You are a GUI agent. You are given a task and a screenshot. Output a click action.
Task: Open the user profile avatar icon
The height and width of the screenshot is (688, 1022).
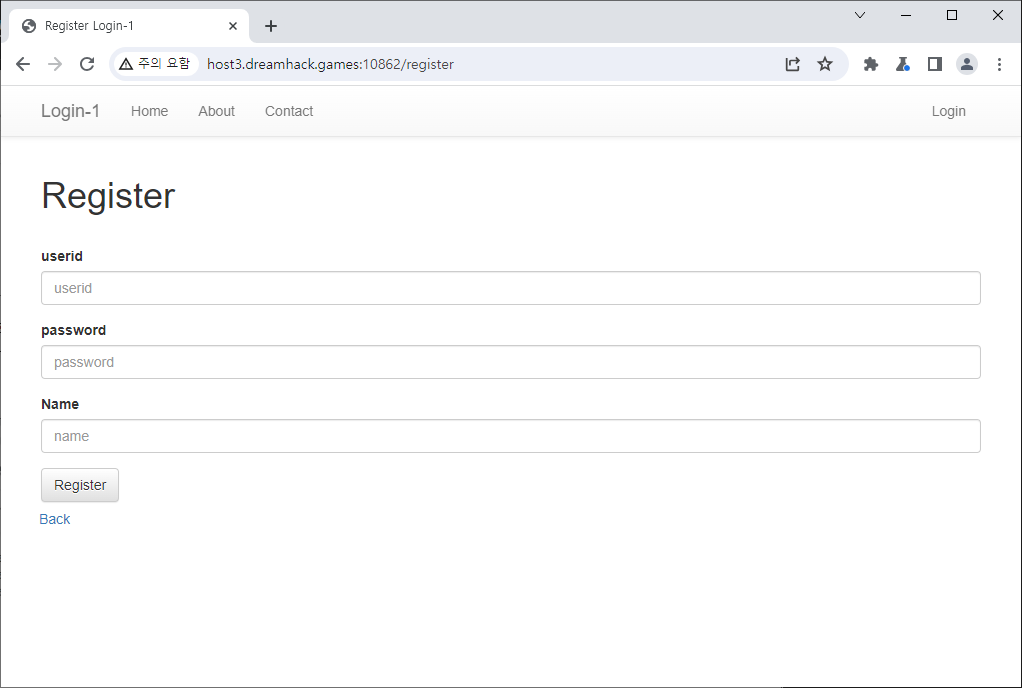click(x=967, y=64)
